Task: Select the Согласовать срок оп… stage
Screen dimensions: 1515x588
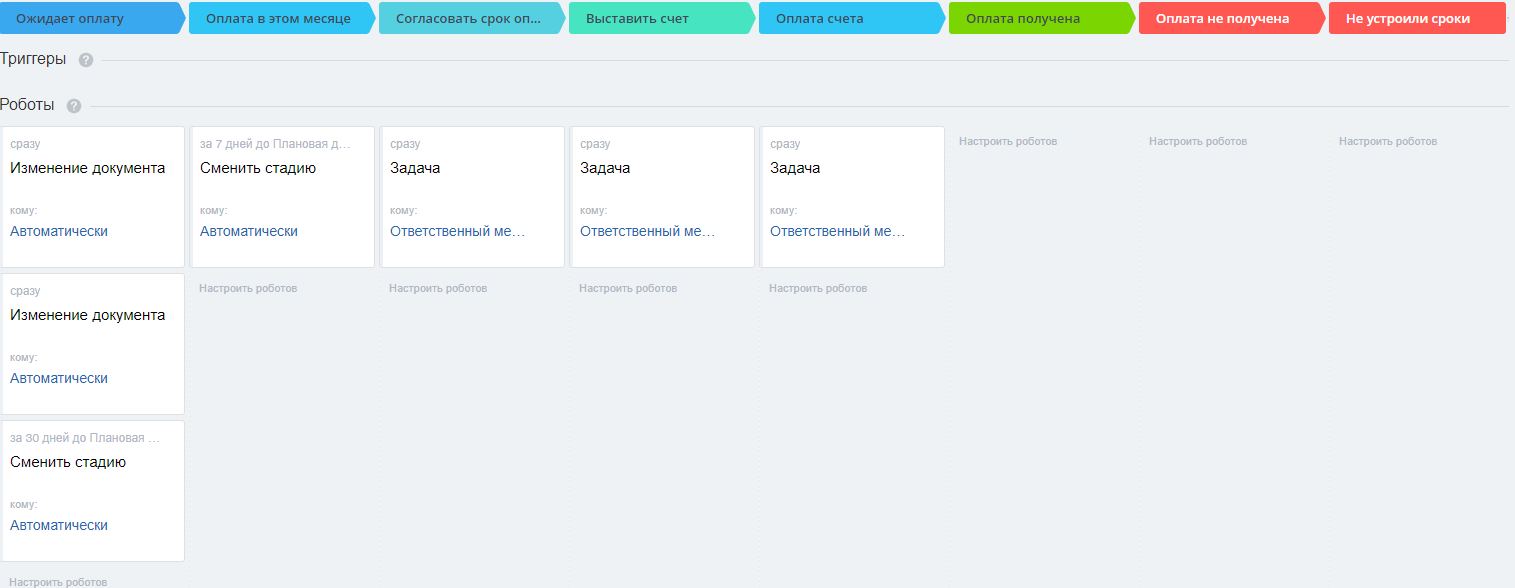Action: point(472,18)
